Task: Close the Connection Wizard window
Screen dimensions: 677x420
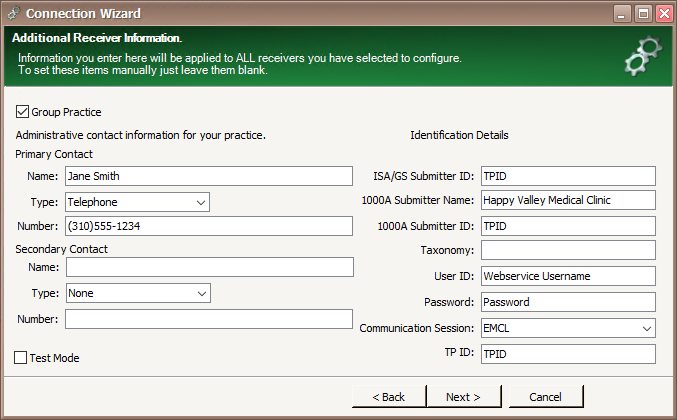Action: (664, 14)
